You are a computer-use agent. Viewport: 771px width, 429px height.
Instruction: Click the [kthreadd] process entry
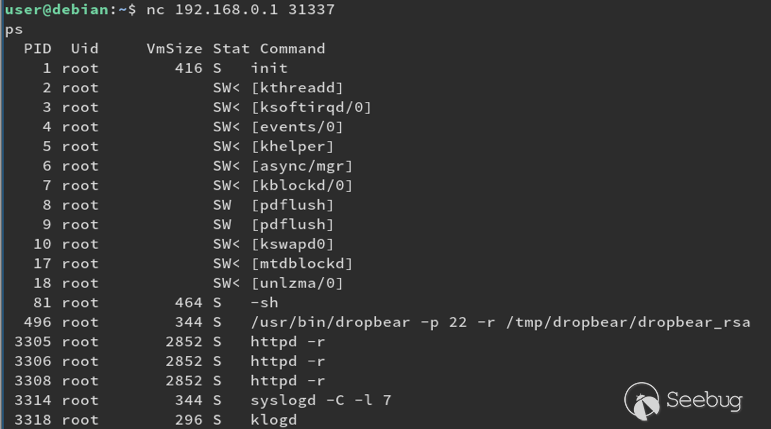297,88
